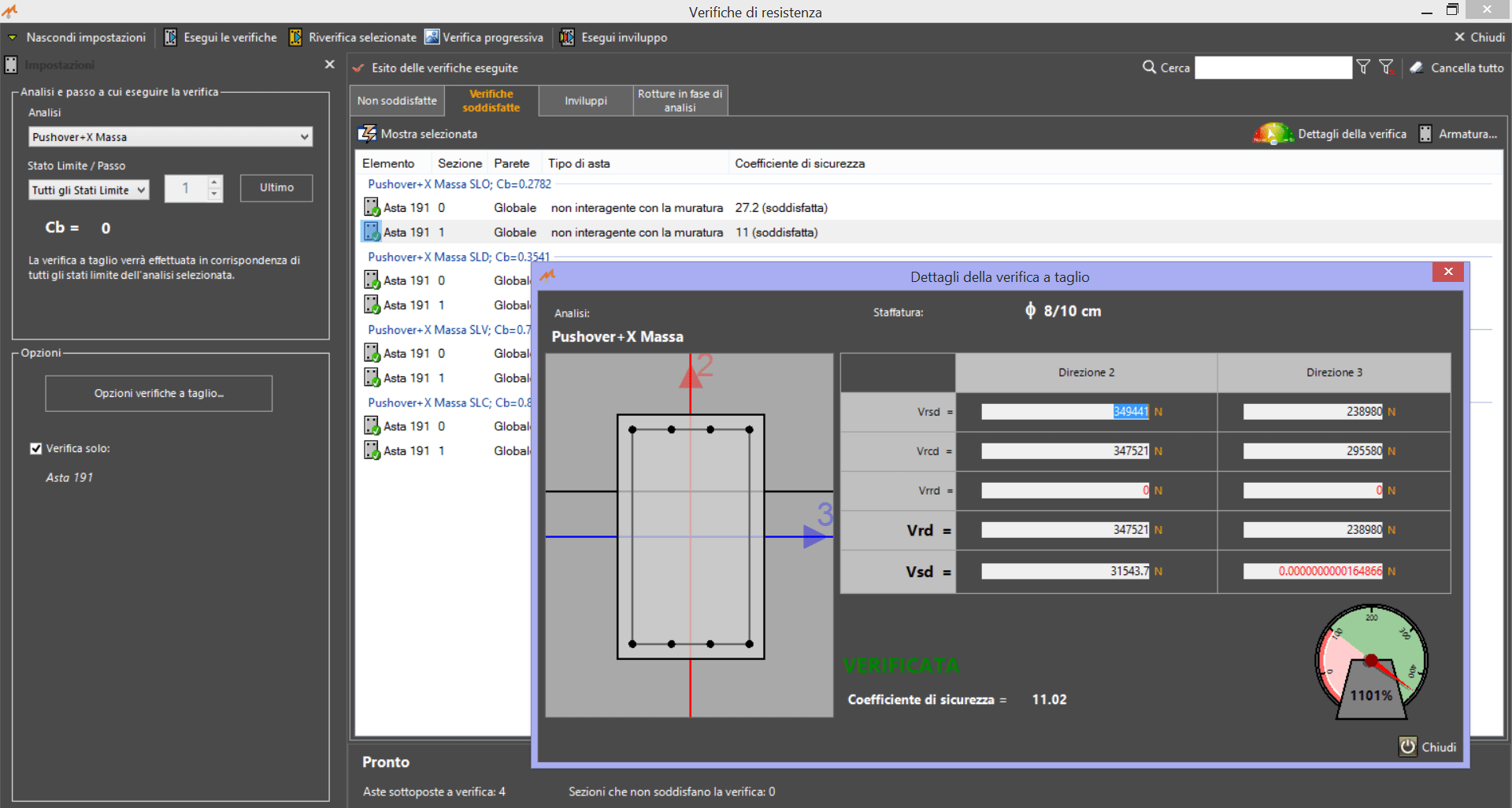Click the icon of SLC Asta 191 sezione 0 row
The width and height of the screenshot is (1512, 808).
click(372, 426)
